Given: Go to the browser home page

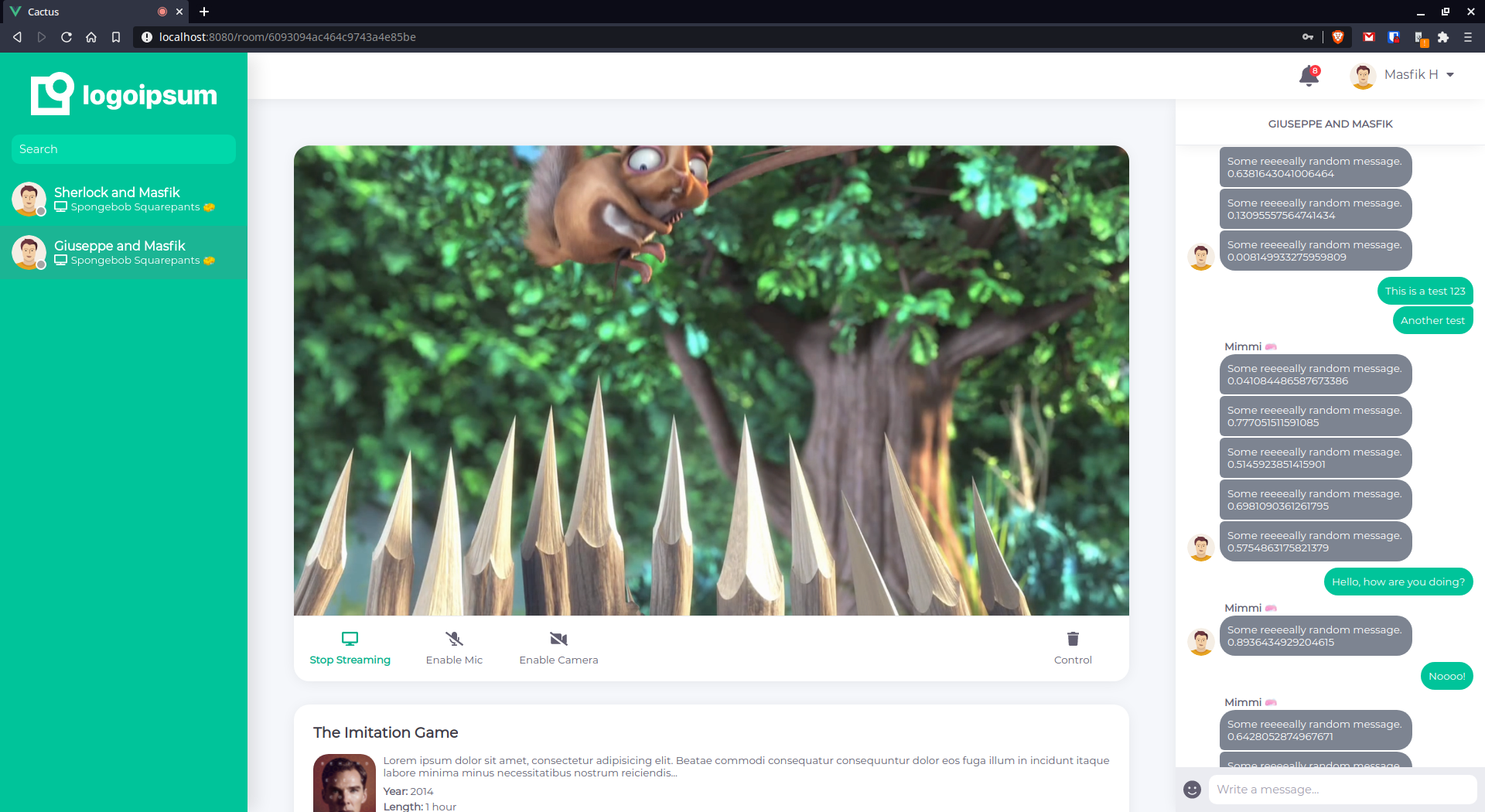Looking at the screenshot, I should (x=91, y=36).
